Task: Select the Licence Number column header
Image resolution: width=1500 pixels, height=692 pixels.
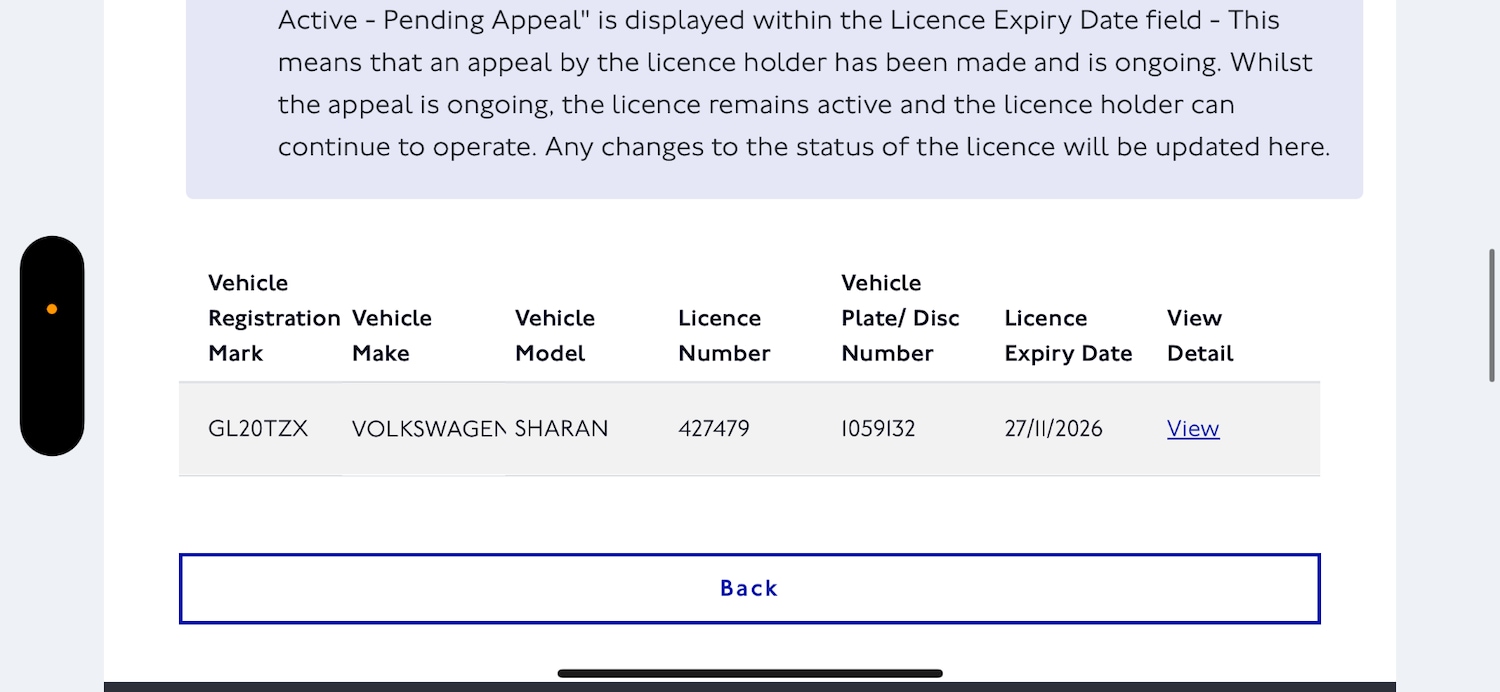Action: pos(723,335)
